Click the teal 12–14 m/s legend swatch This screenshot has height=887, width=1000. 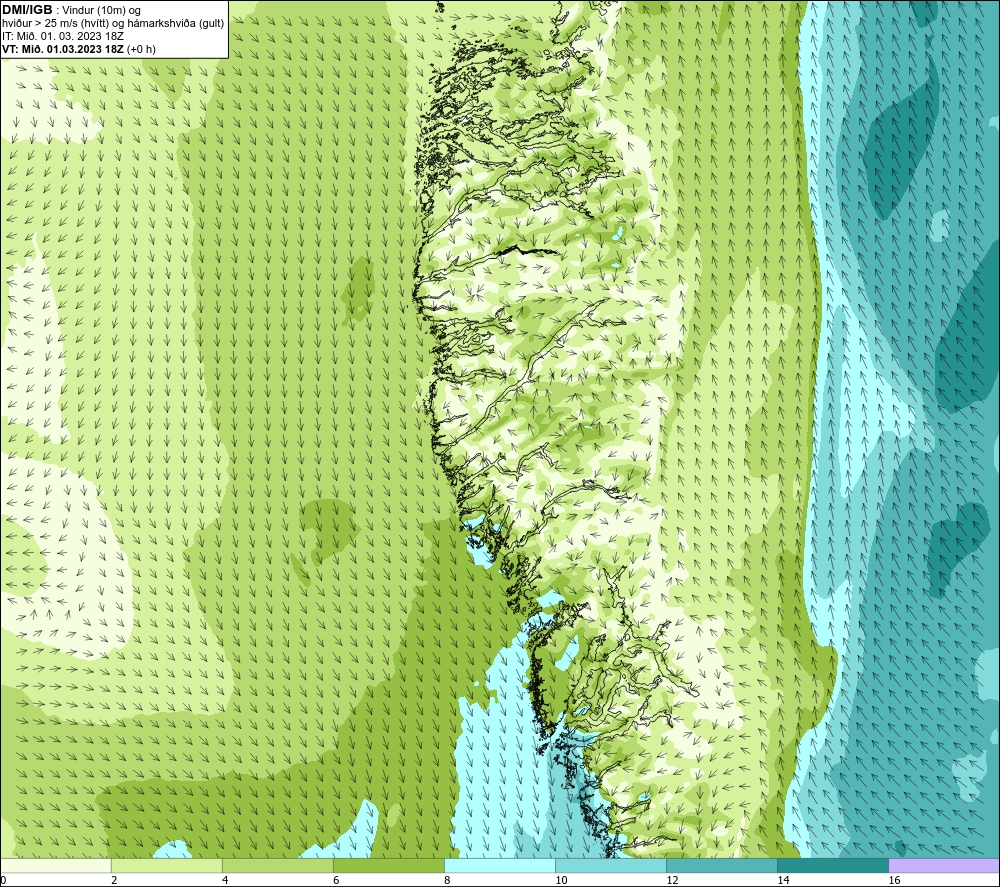tap(721, 866)
